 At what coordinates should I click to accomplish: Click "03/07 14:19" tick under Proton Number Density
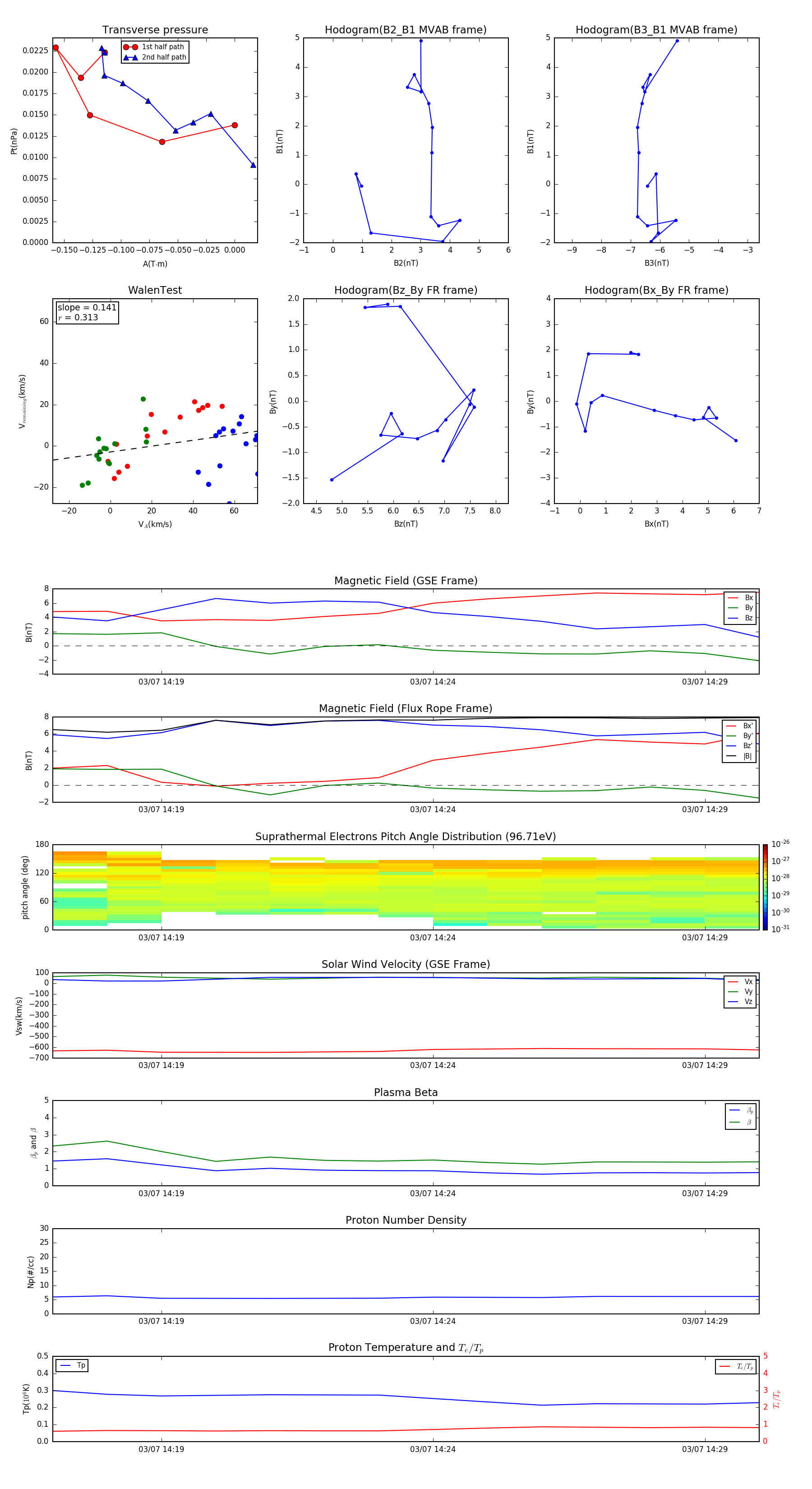click(161, 1321)
